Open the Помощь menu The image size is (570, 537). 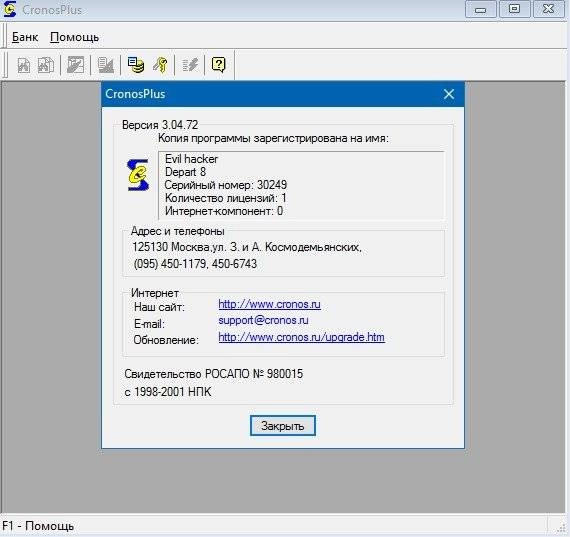[x=75, y=37]
